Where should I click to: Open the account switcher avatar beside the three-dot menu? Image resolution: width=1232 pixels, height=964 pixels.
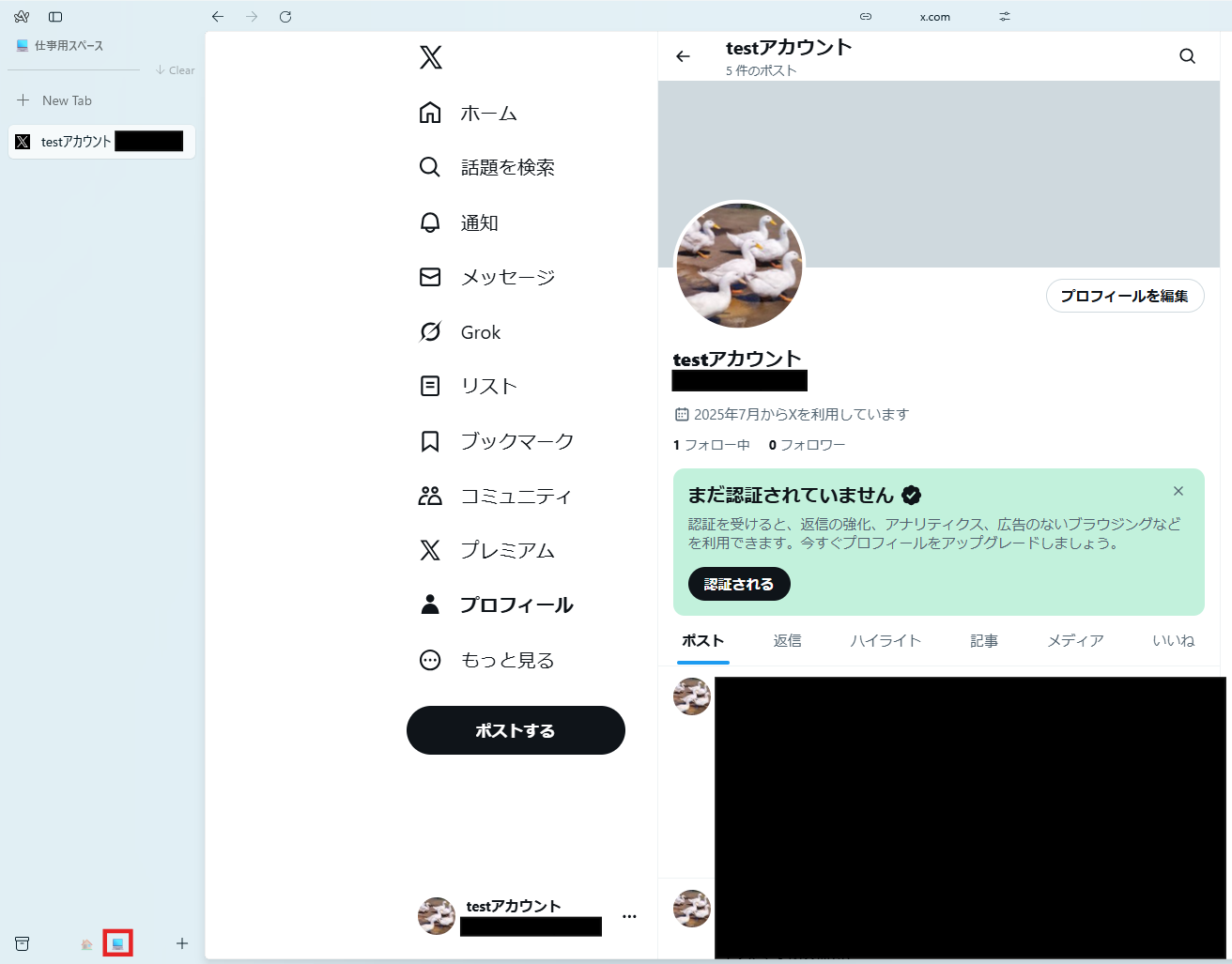437,916
